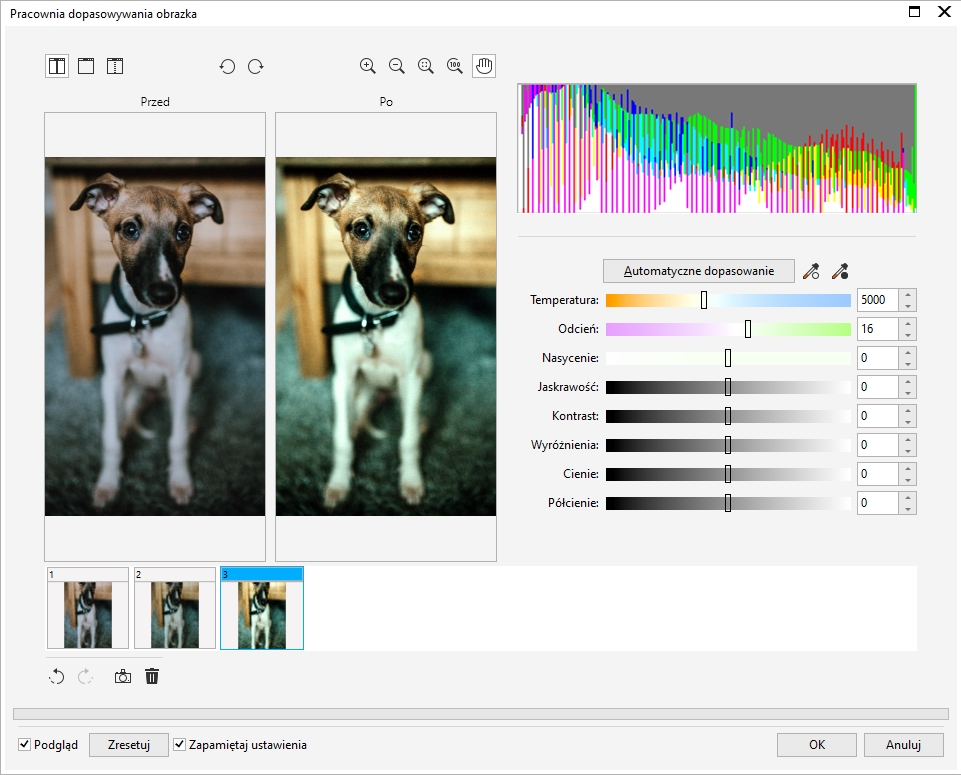The width and height of the screenshot is (961, 775).
Task: Increase Nasycenie value with up arrow
Action: point(907,353)
